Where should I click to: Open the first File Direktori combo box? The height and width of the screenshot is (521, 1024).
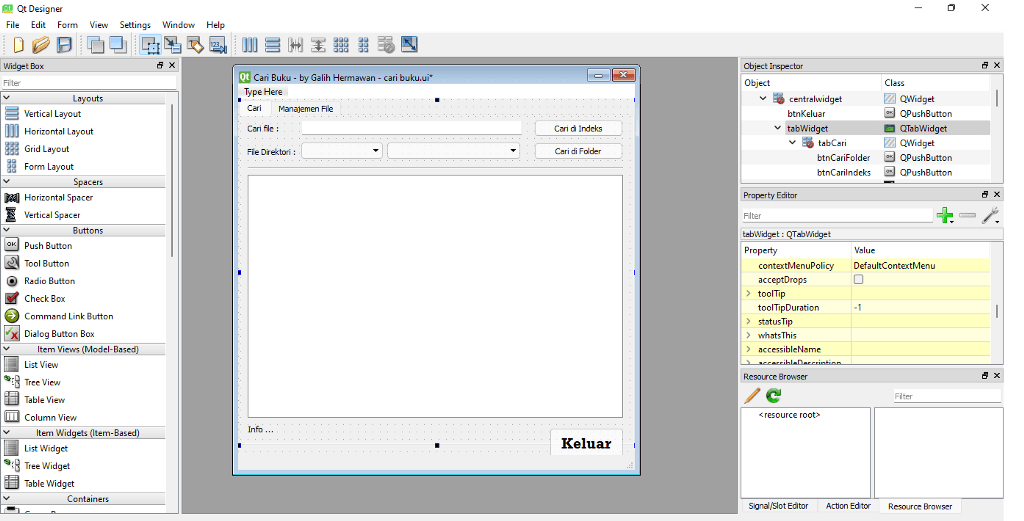point(342,151)
